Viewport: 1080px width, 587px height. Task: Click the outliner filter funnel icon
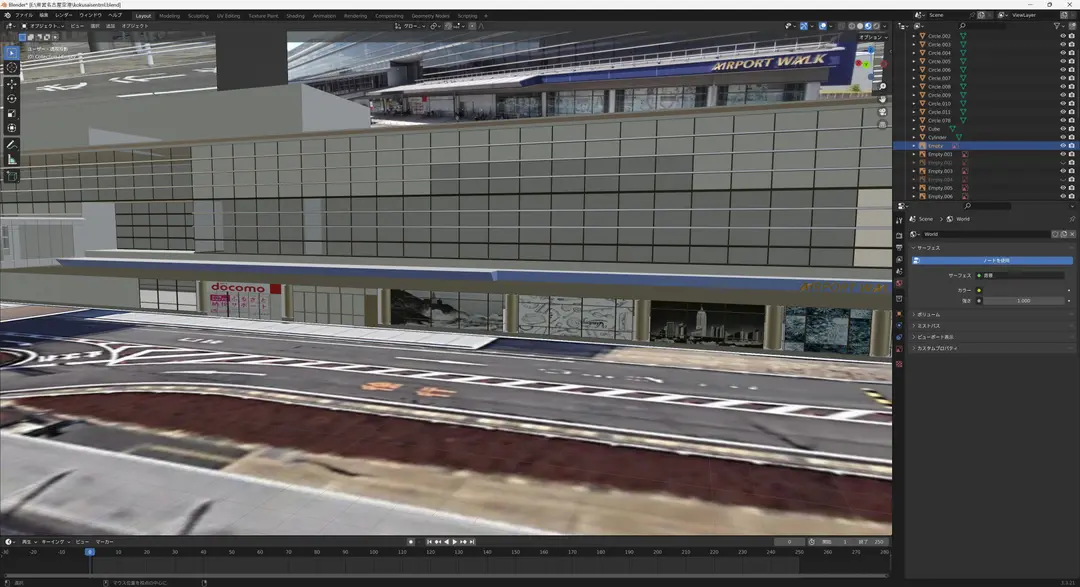point(1057,26)
